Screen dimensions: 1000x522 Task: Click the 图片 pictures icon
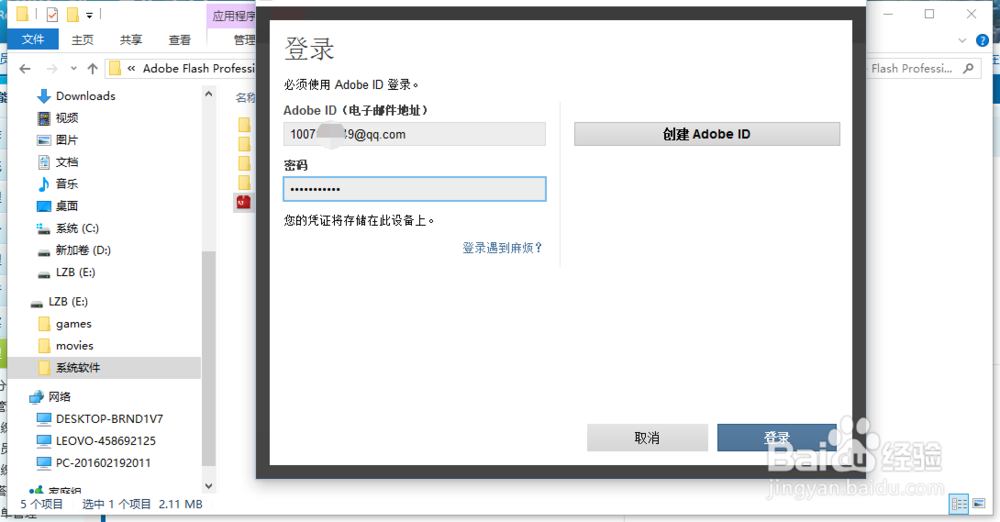(43, 140)
